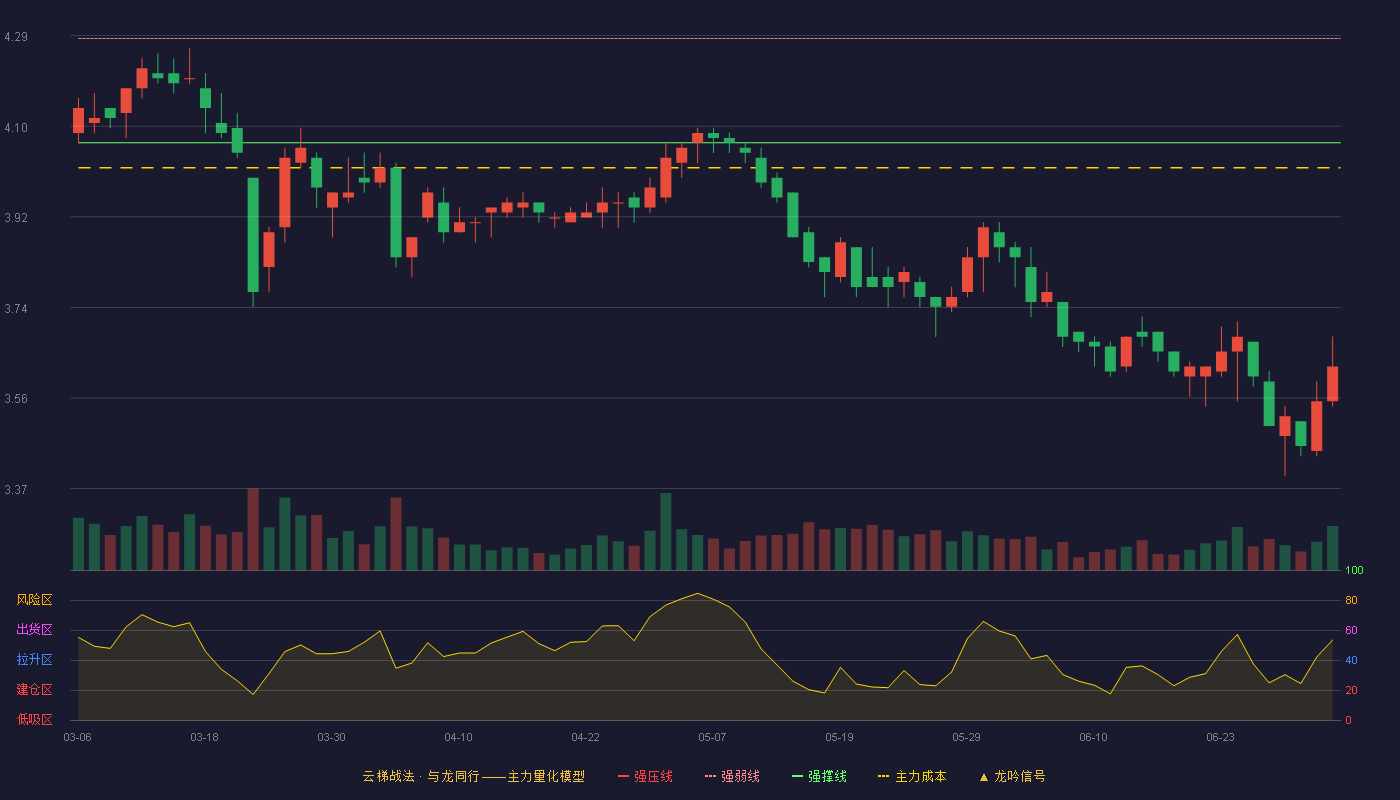Toggle the 云梯战法 · 与龙同行 主力量化模型 legend entry
The width and height of the screenshot is (1400, 800).
point(473,776)
